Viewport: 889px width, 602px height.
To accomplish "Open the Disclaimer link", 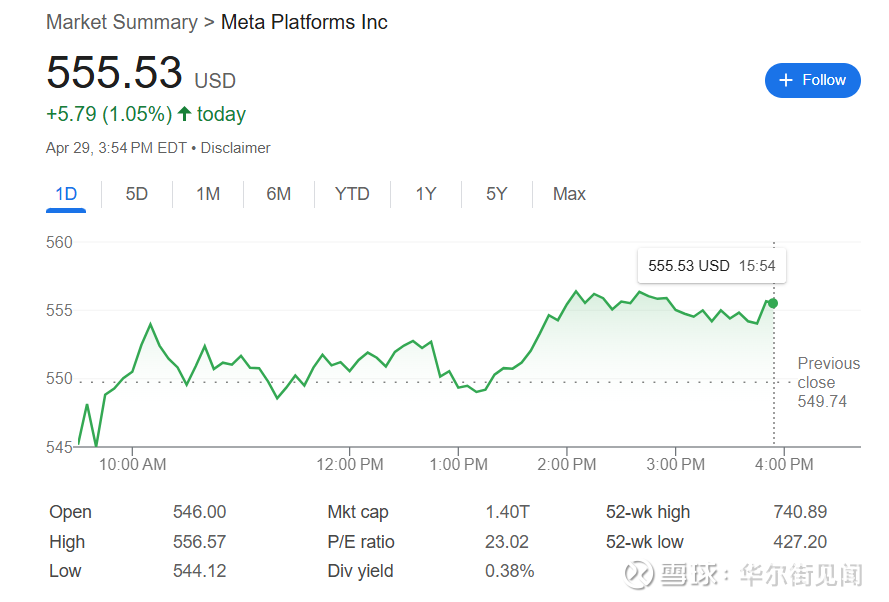I will coord(236,148).
